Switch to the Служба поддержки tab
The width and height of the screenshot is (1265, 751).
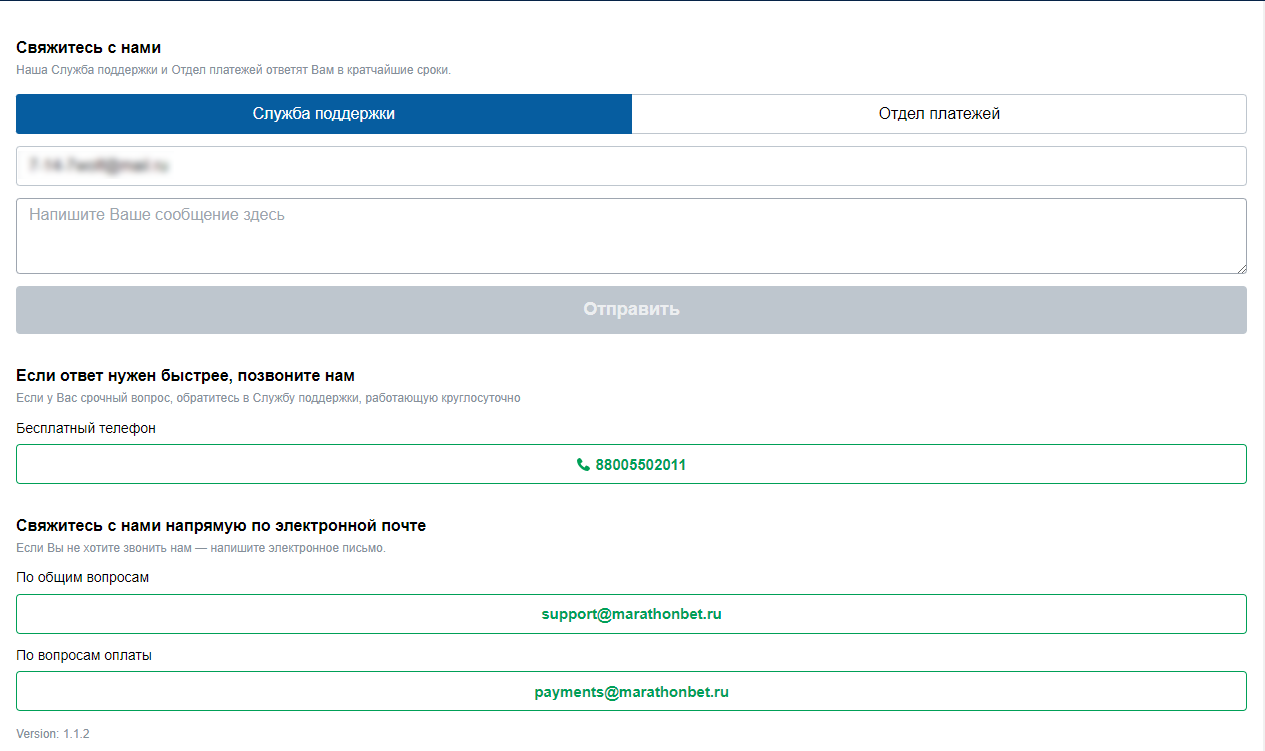tap(324, 114)
